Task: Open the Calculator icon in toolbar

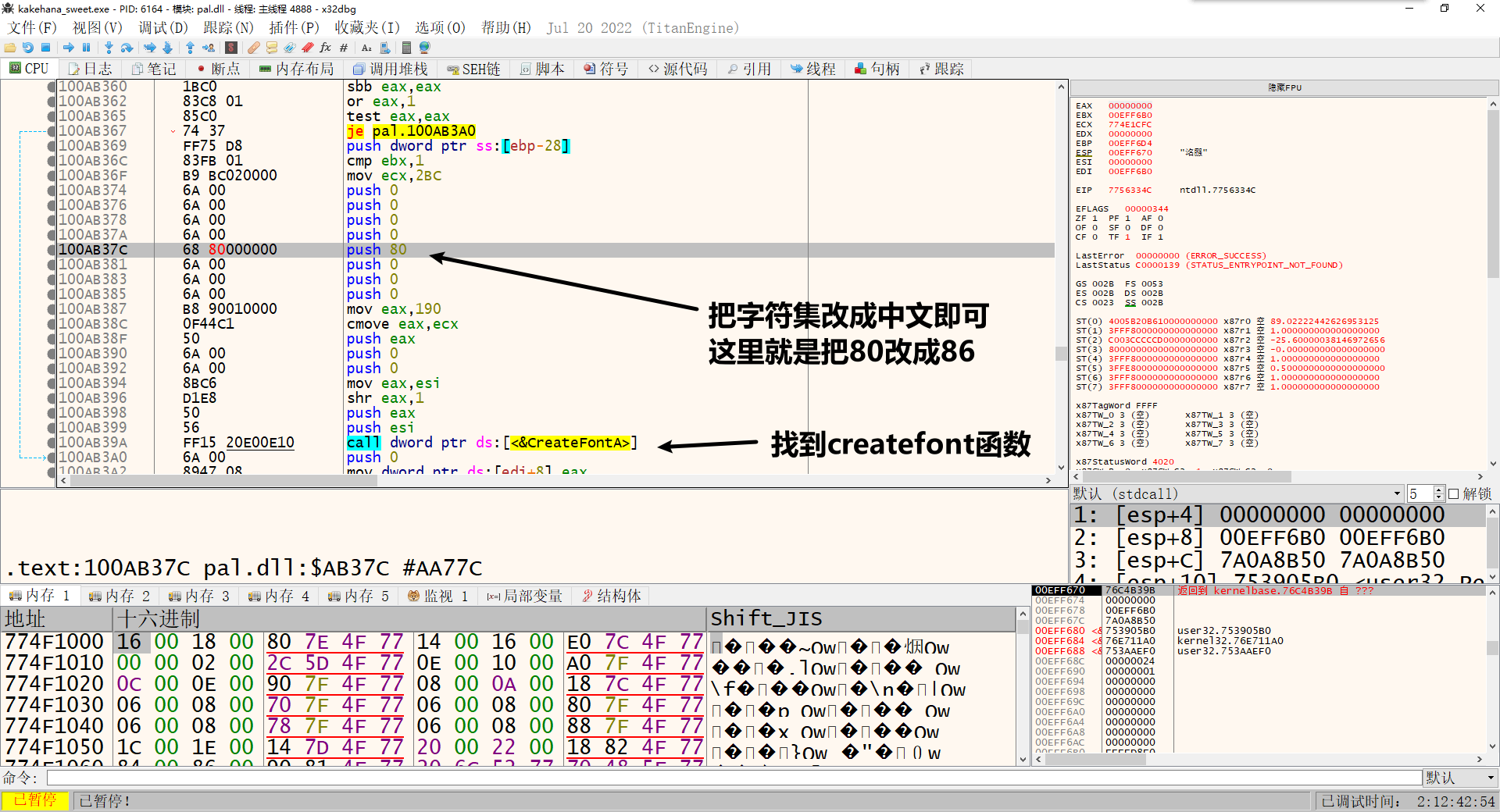Action: [x=406, y=48]
